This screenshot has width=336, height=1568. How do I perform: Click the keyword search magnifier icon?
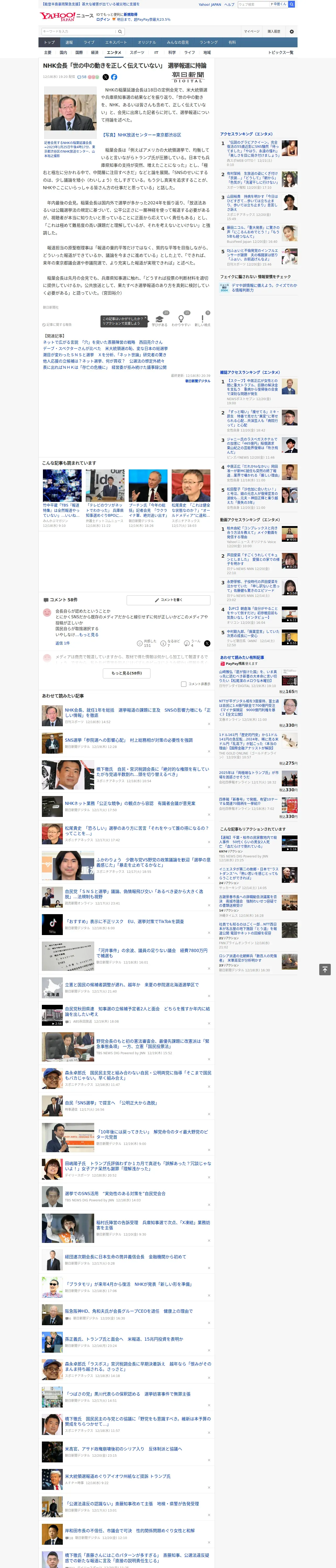pyautogui.click(x=120, y=32)
